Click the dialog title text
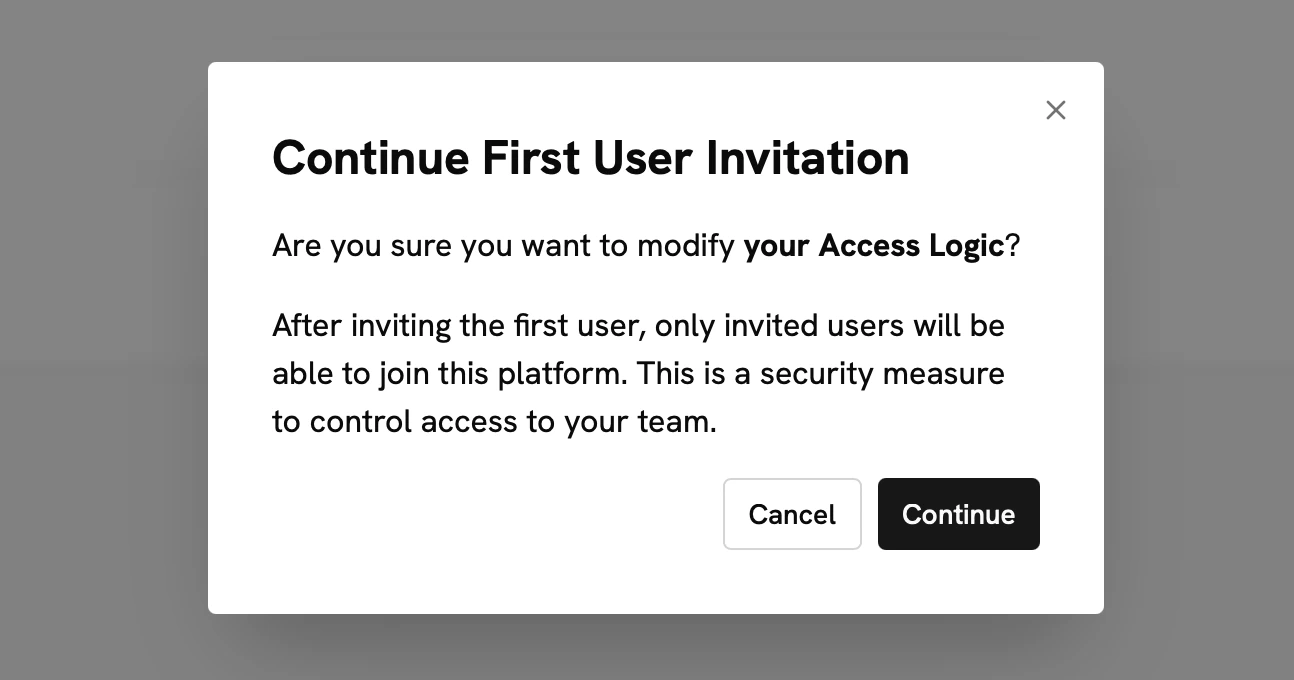Screen dimensions: 1294x680 click(x=590, y=157)
